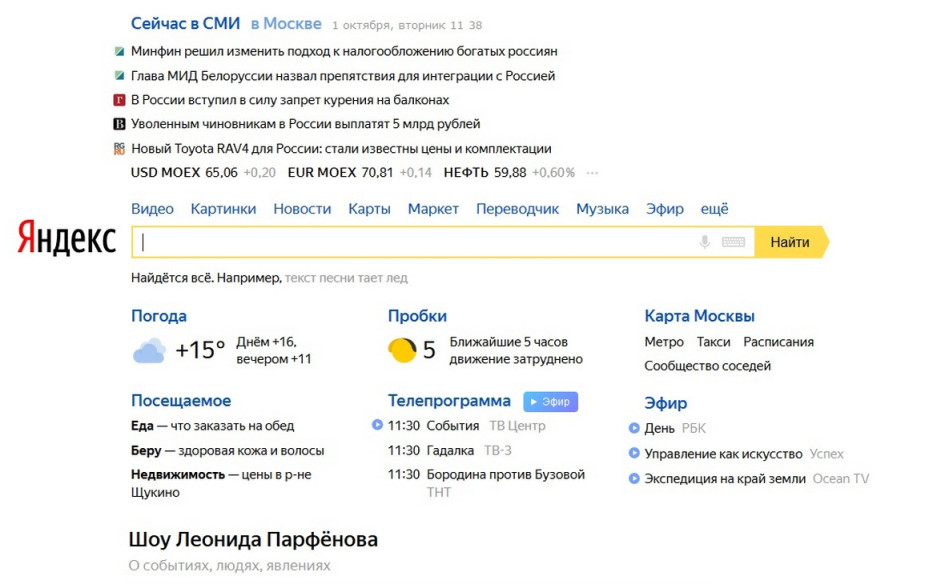Open the Погода heading
945x584 pixels.
point(159,316)
